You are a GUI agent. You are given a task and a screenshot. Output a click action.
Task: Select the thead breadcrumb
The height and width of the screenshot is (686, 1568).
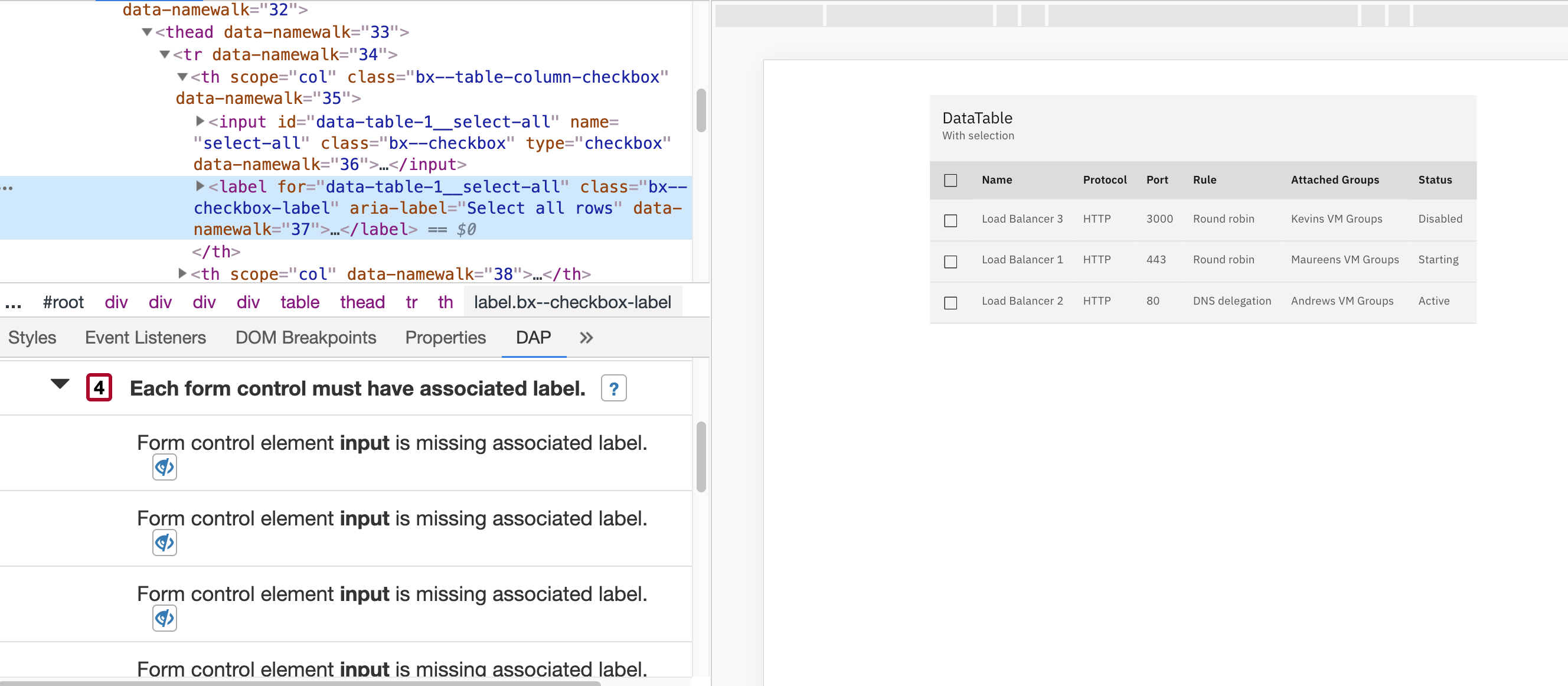point(362,302)
